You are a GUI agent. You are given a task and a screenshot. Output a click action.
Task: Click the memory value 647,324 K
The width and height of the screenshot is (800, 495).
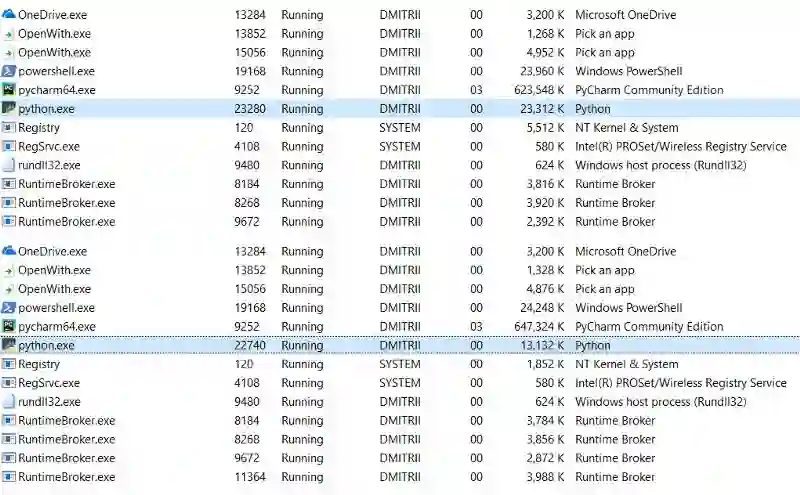click(539, 327)
